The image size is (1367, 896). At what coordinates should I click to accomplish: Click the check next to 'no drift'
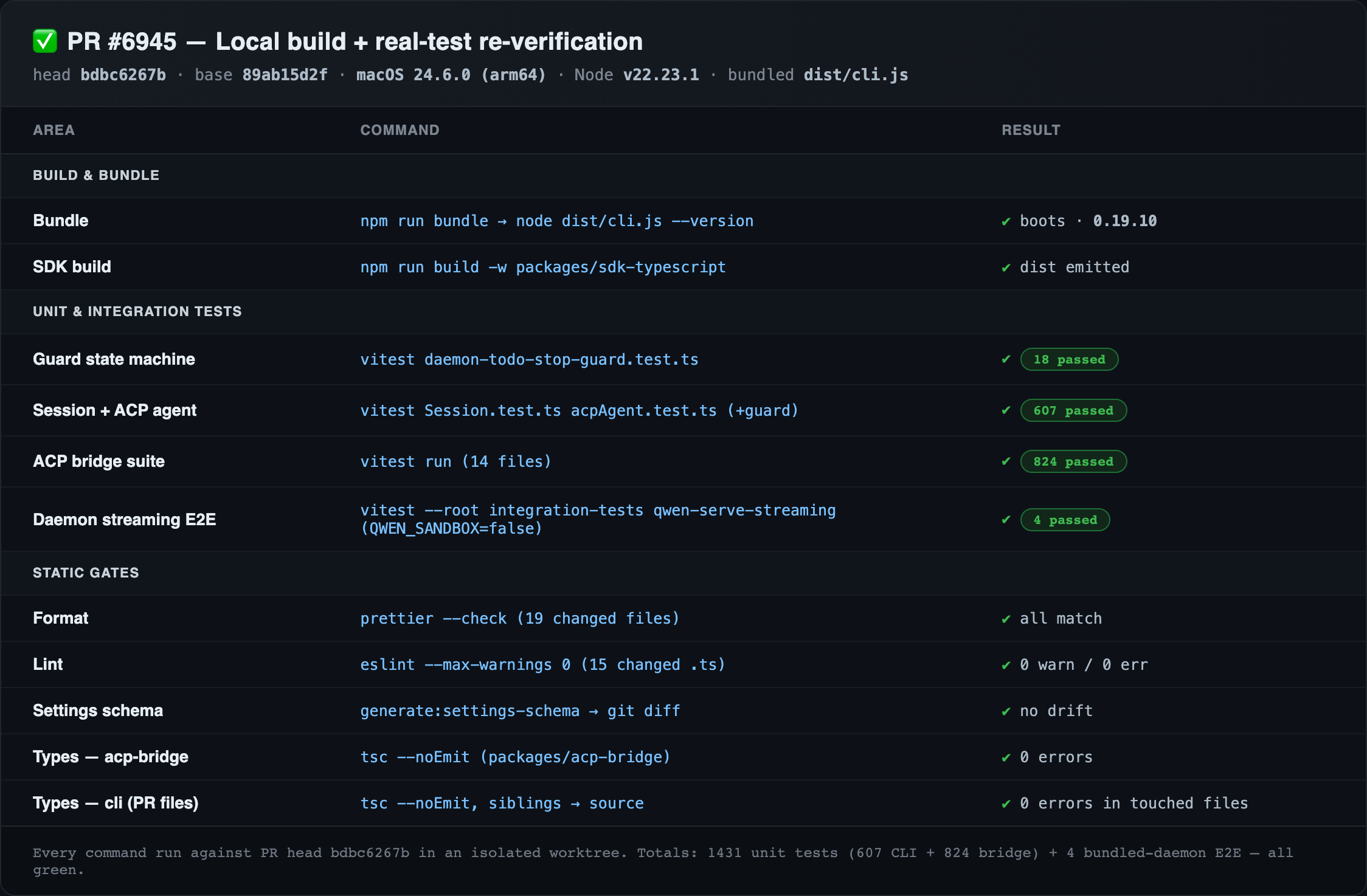1006,711
